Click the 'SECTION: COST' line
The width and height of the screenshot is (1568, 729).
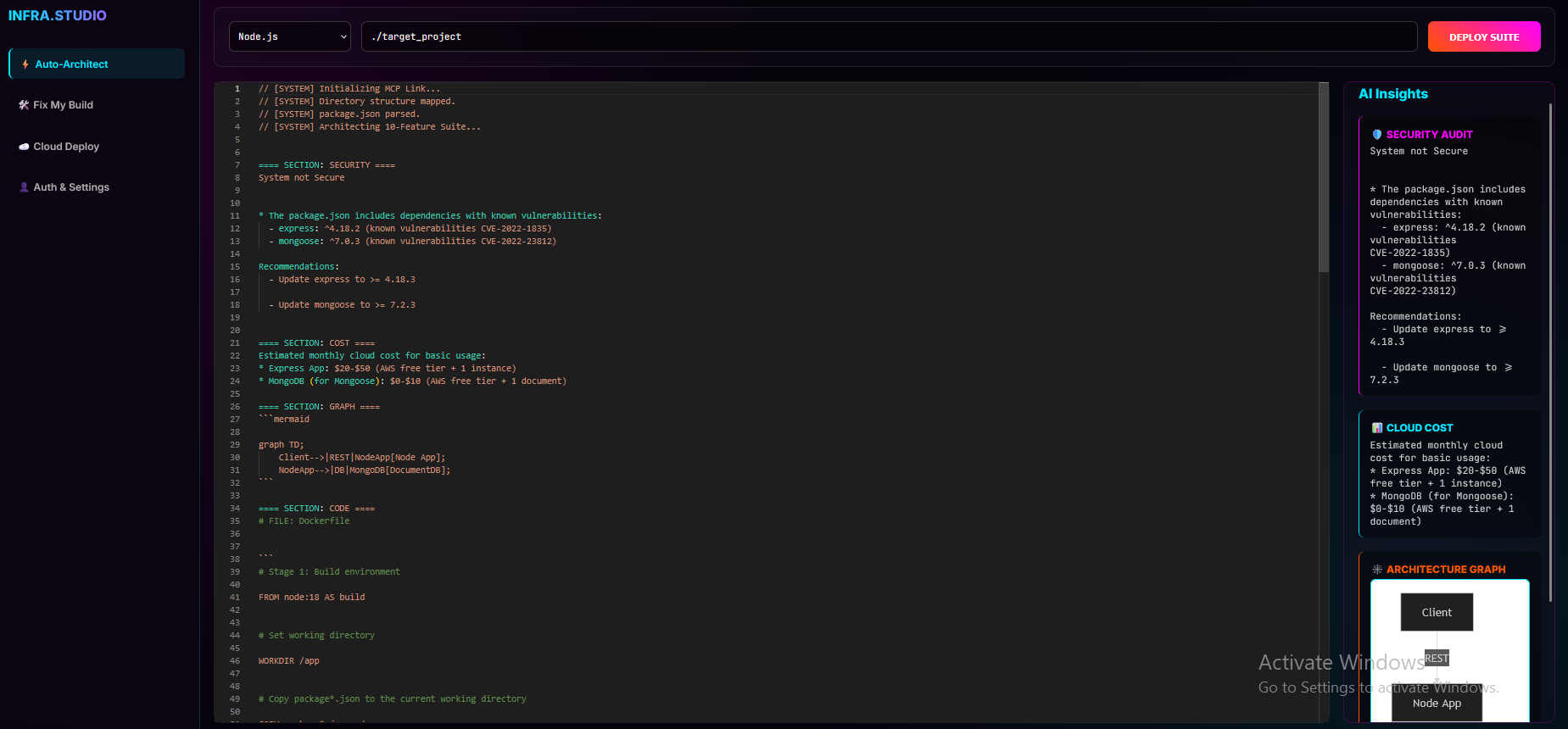316,342
